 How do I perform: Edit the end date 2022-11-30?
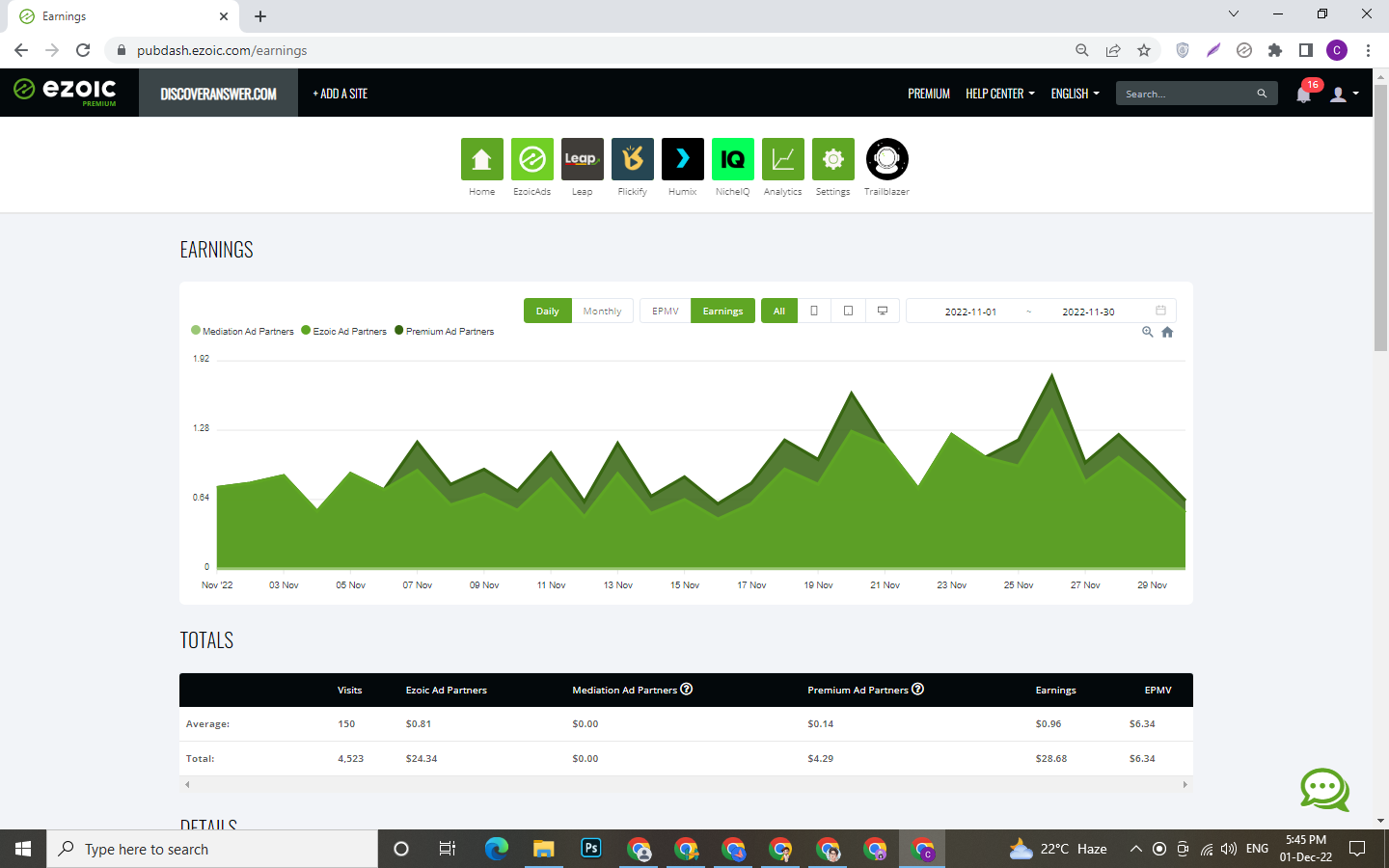(1088, 312)
